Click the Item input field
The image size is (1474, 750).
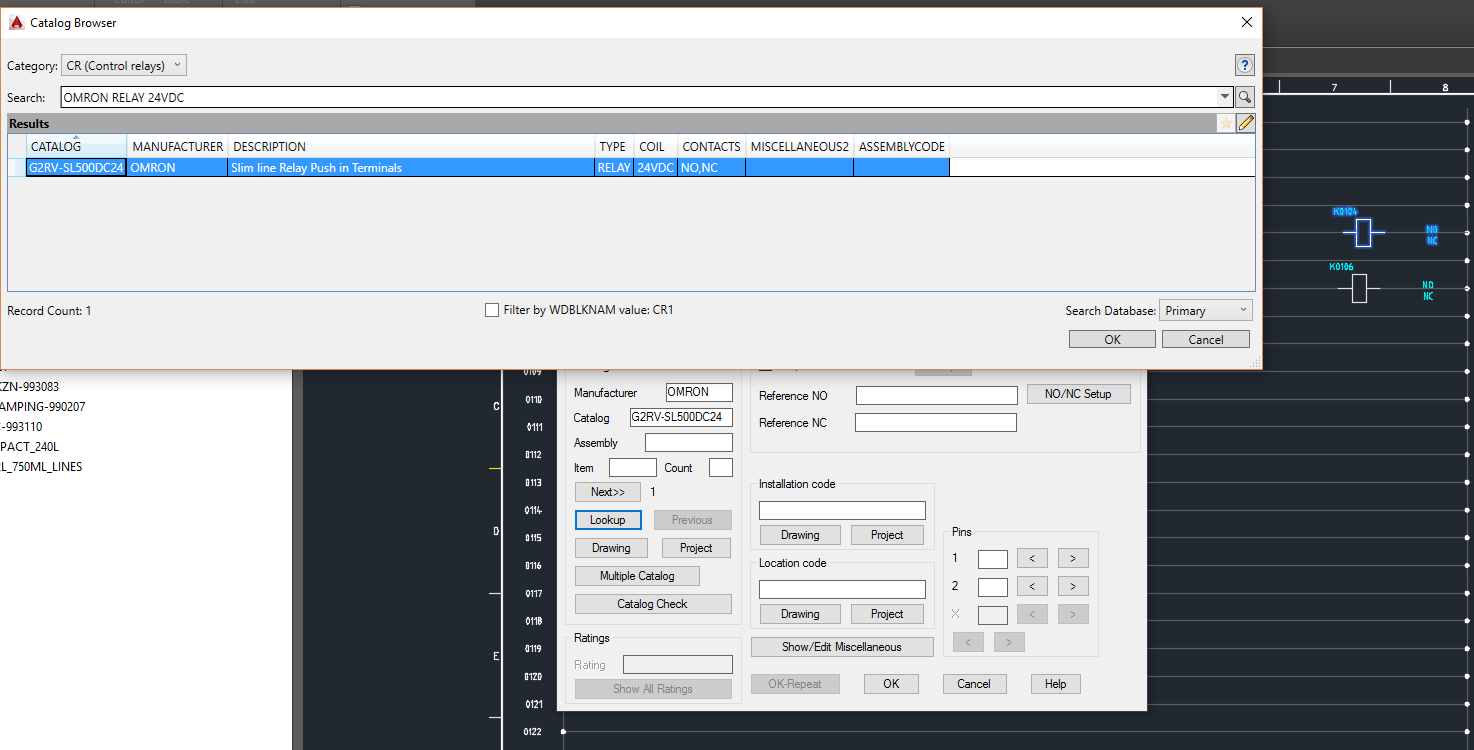click(633, 468)
